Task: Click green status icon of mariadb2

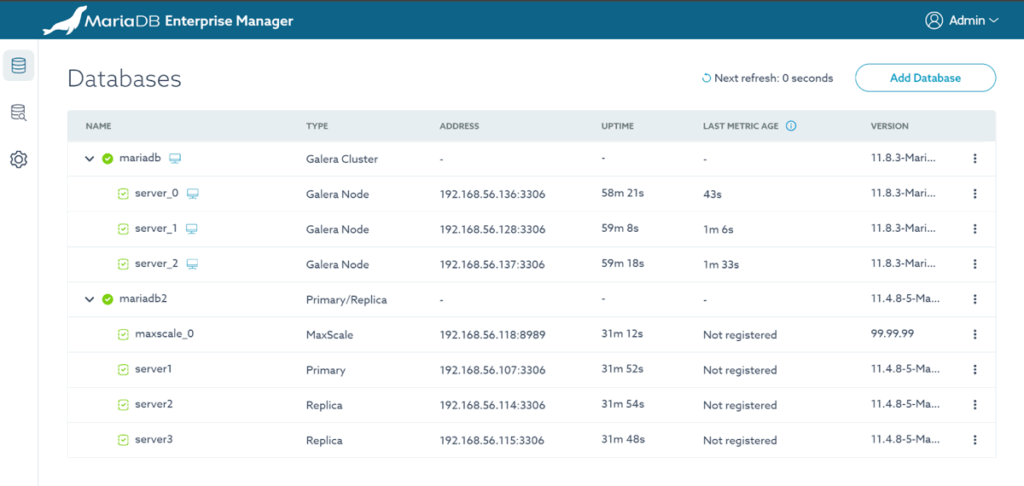Action: coord(108,299)
